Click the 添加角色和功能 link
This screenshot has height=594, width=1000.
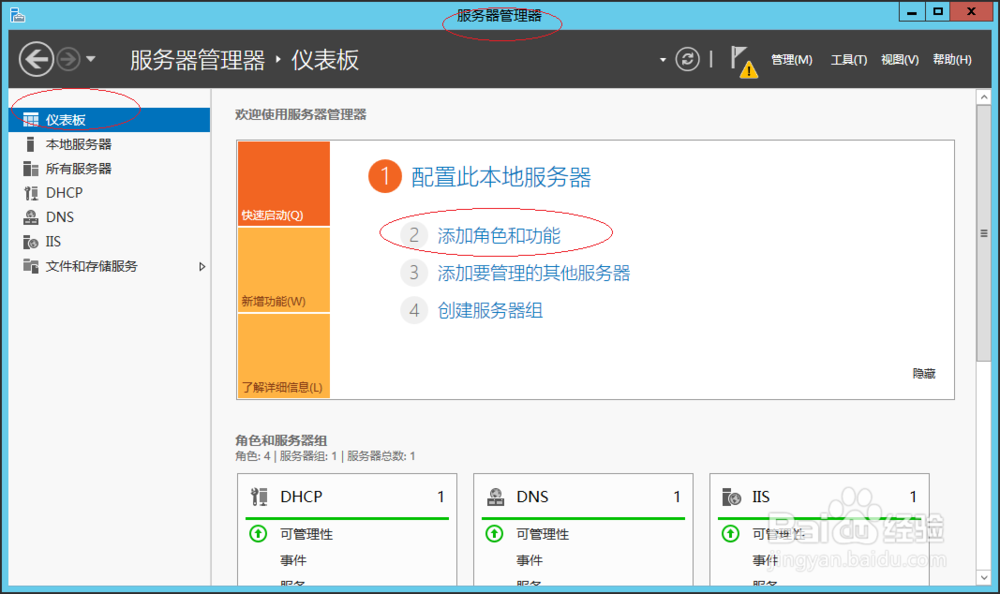[499, 236]
